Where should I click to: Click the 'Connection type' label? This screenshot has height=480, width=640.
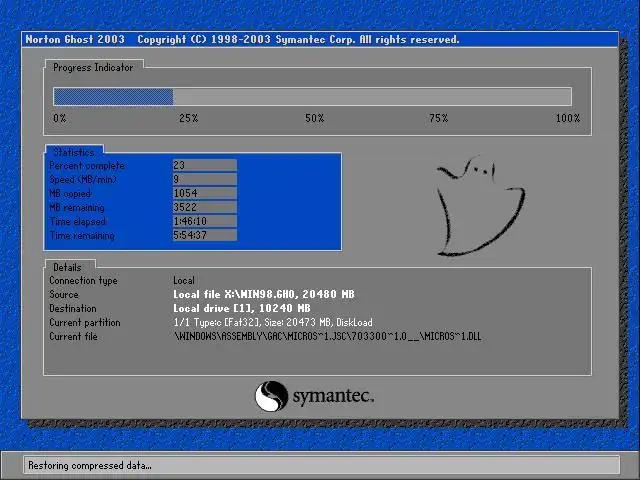tap(83, 280)
